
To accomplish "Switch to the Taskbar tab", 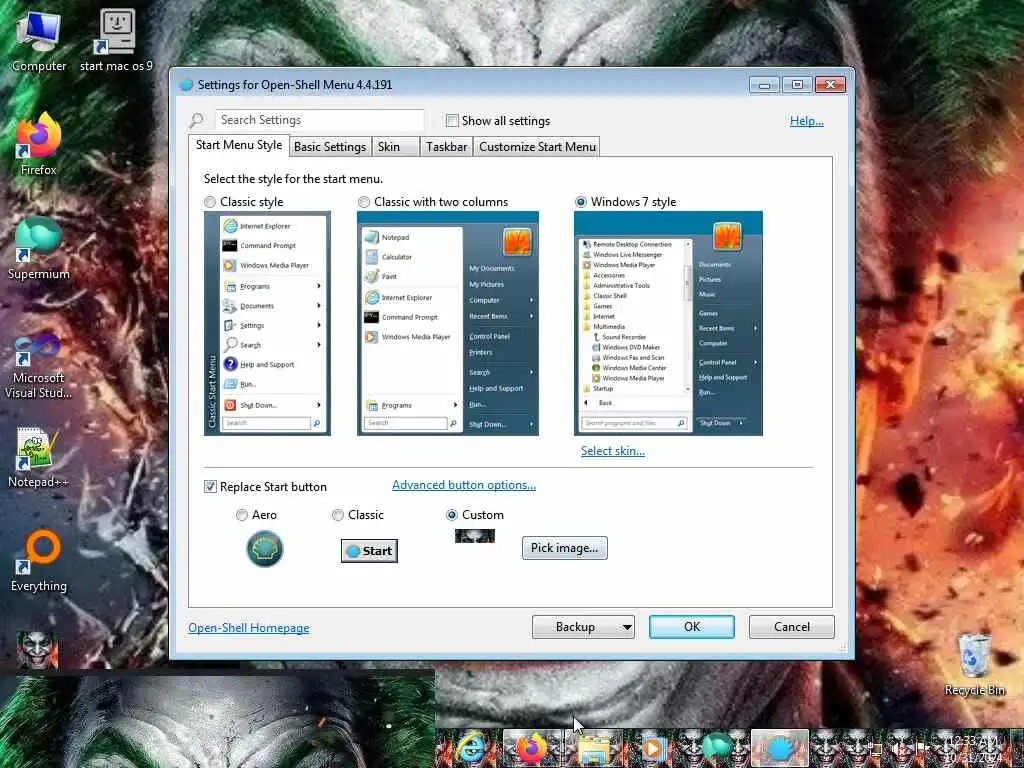I will tap(447, 147).
